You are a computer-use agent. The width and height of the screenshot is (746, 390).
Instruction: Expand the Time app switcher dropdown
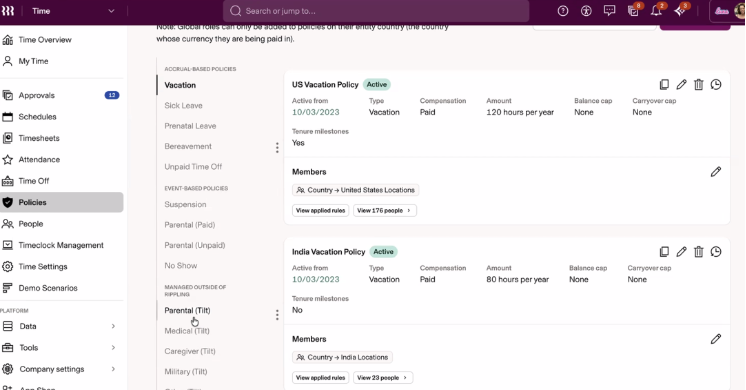[111, 11]
